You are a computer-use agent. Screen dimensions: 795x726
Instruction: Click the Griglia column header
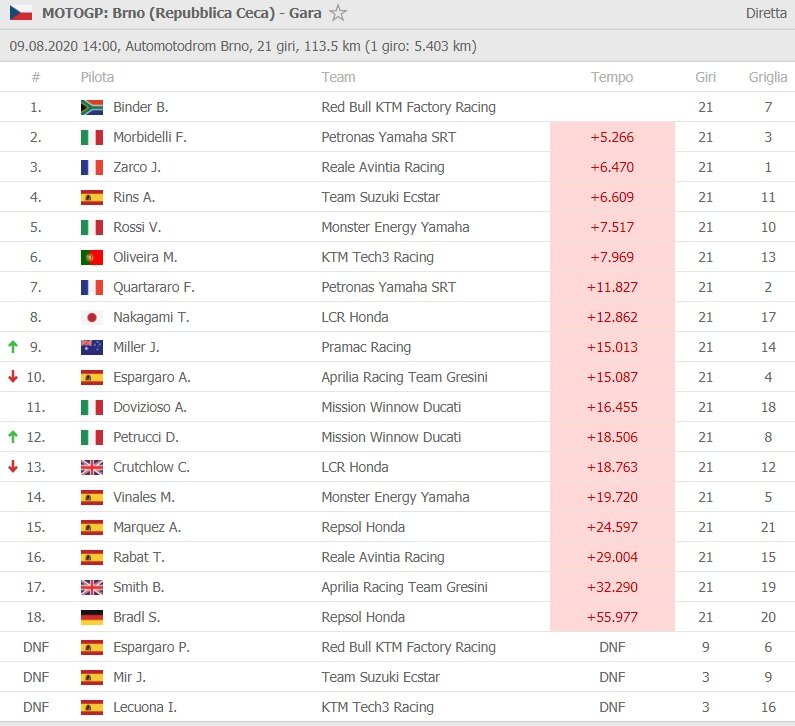pos(768,77)
